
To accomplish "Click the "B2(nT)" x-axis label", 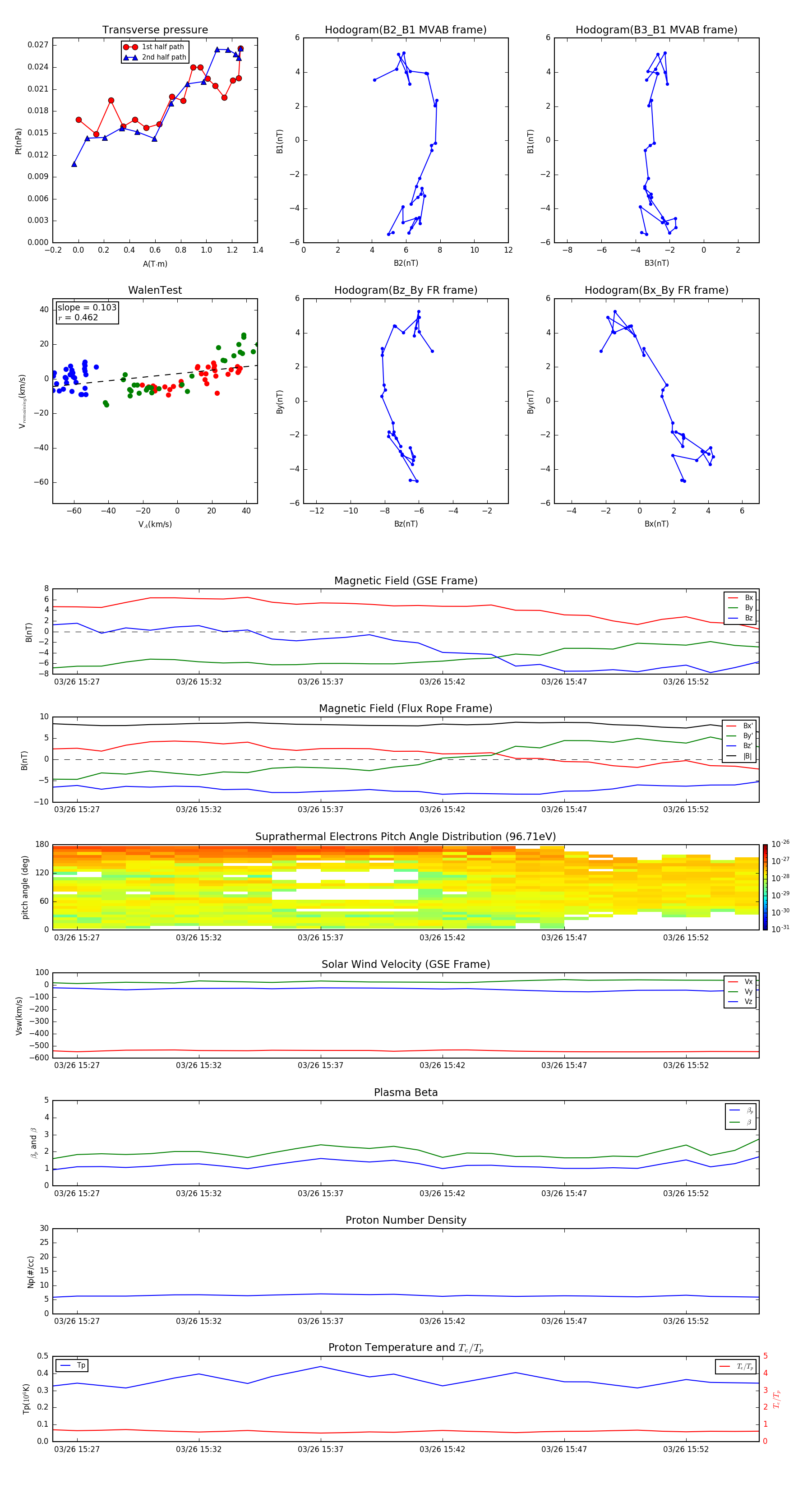I will click(x=406, y=263).
